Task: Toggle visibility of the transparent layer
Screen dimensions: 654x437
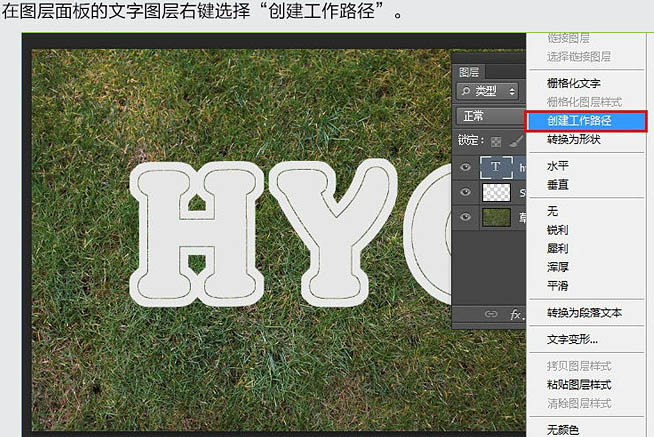Action: click(465, 192)
